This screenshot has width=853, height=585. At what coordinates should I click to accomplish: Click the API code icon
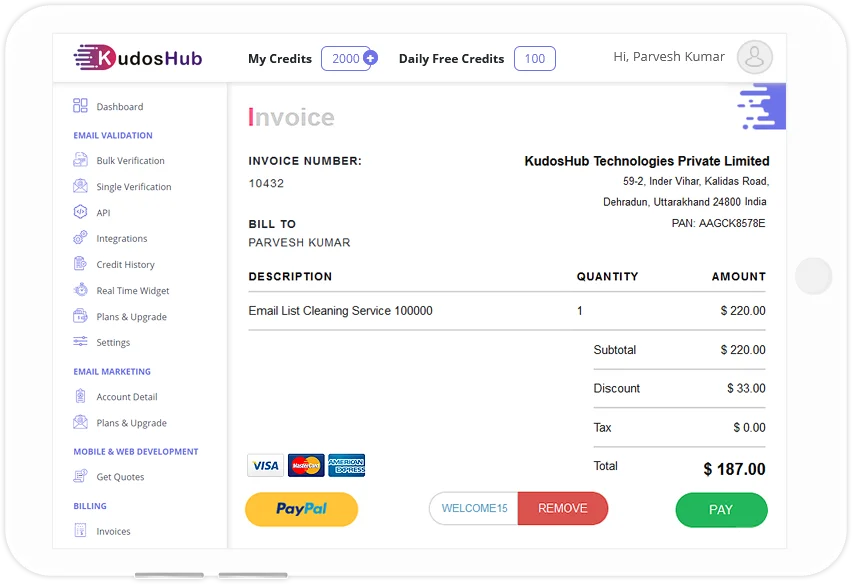point(80,212)
